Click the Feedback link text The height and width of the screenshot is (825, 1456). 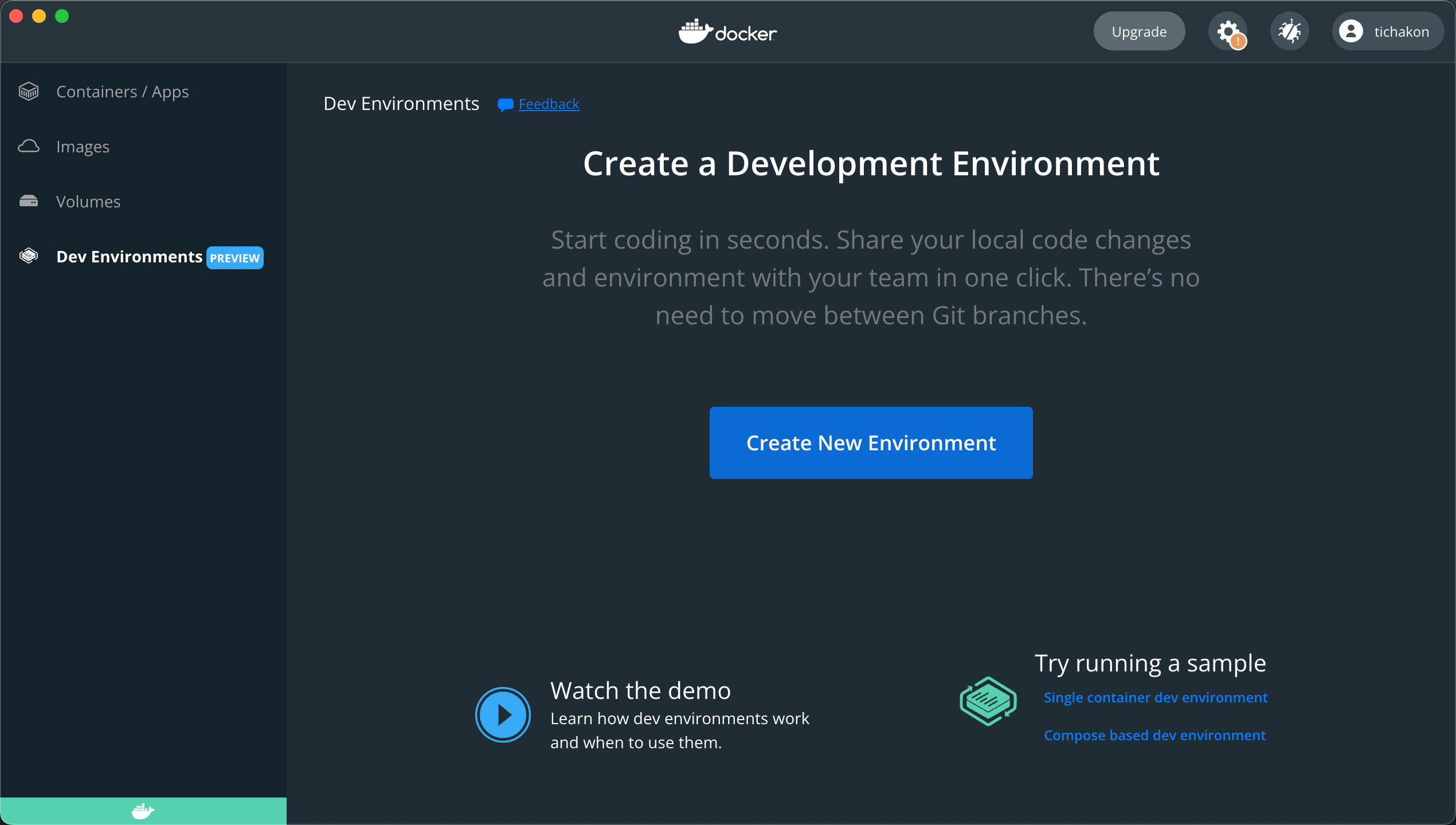click(x=548, y=104)
